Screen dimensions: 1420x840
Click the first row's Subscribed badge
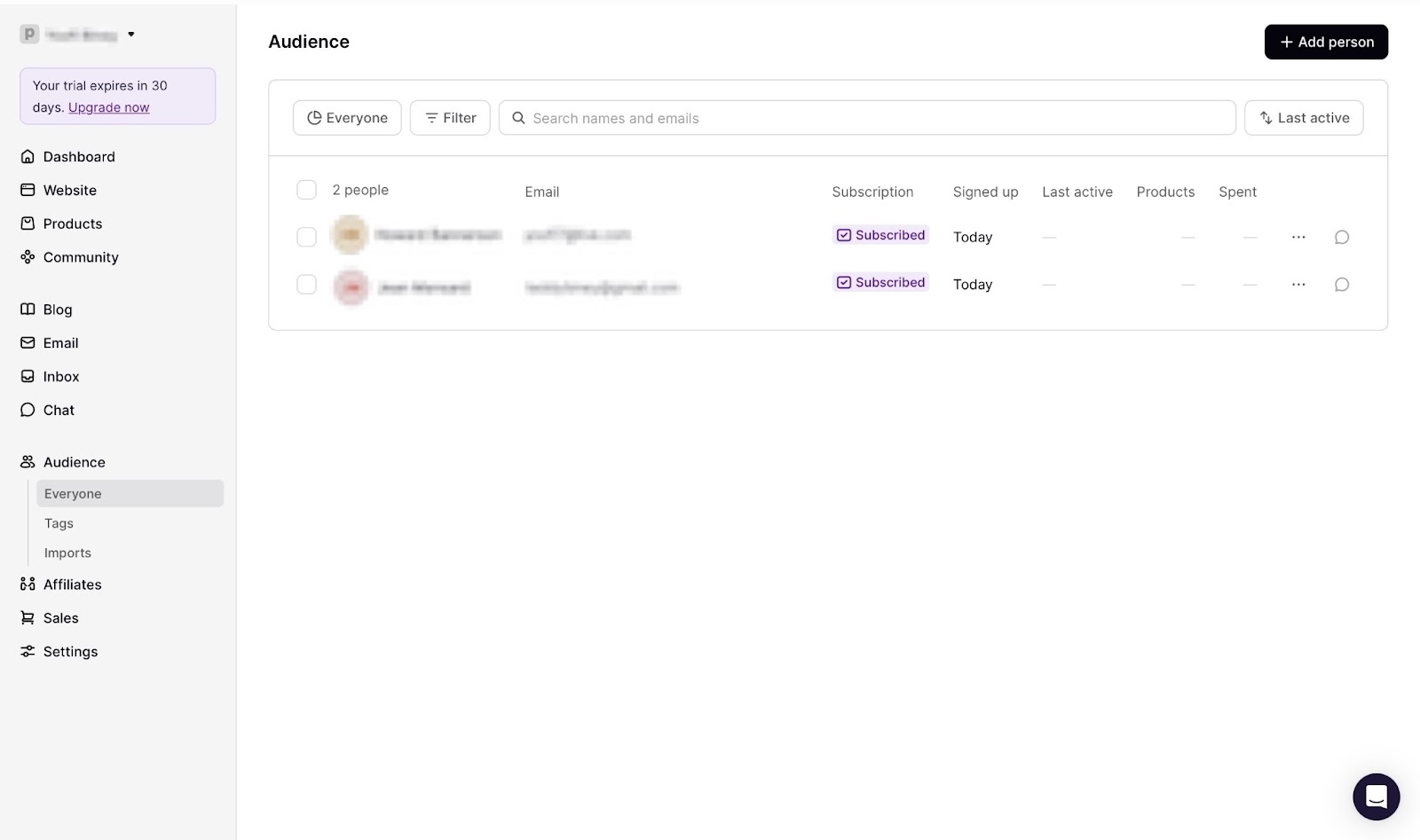[x=880, y=235]
